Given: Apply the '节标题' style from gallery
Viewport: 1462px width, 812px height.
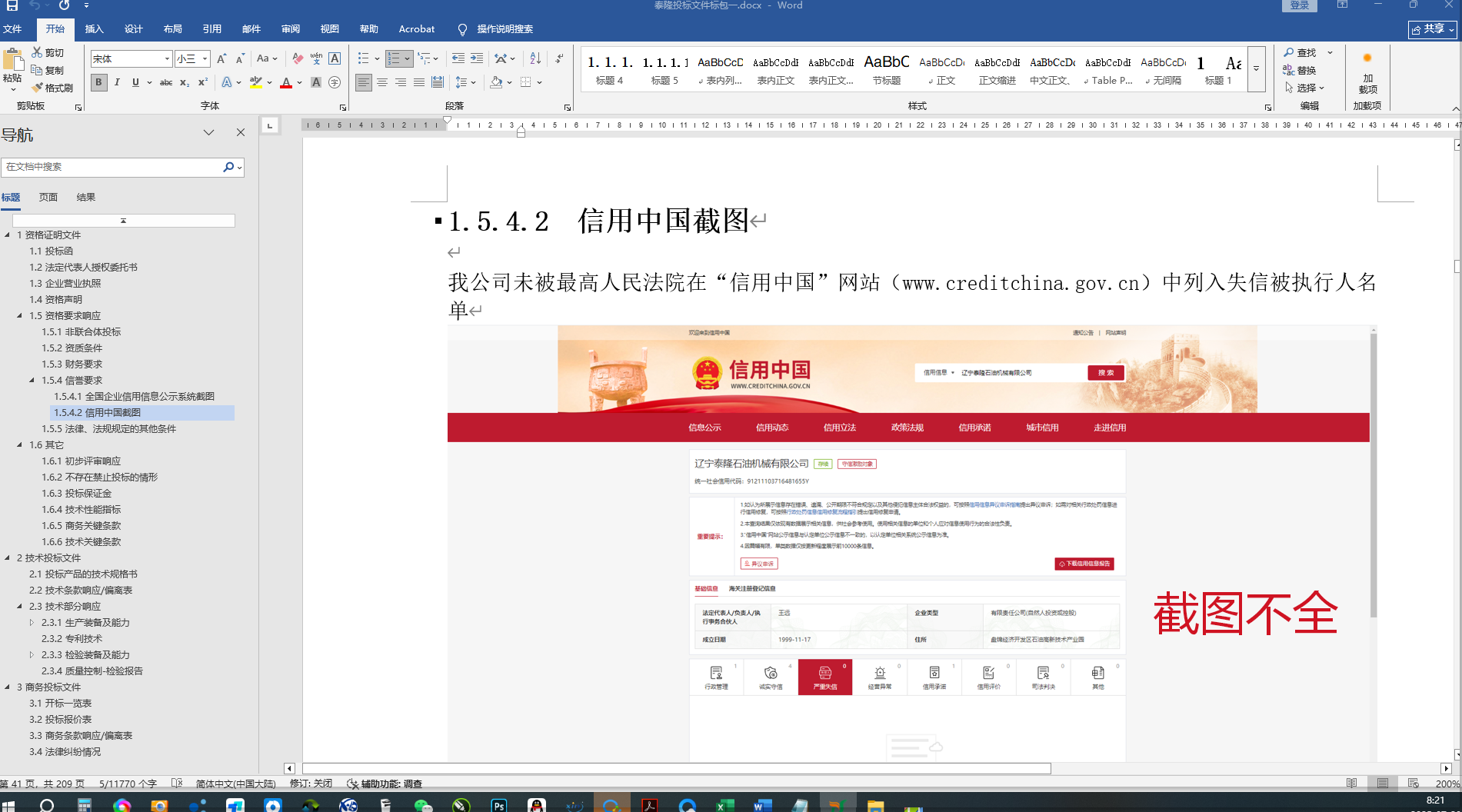Looking at the screenshot, I should (x=887, y=69).
